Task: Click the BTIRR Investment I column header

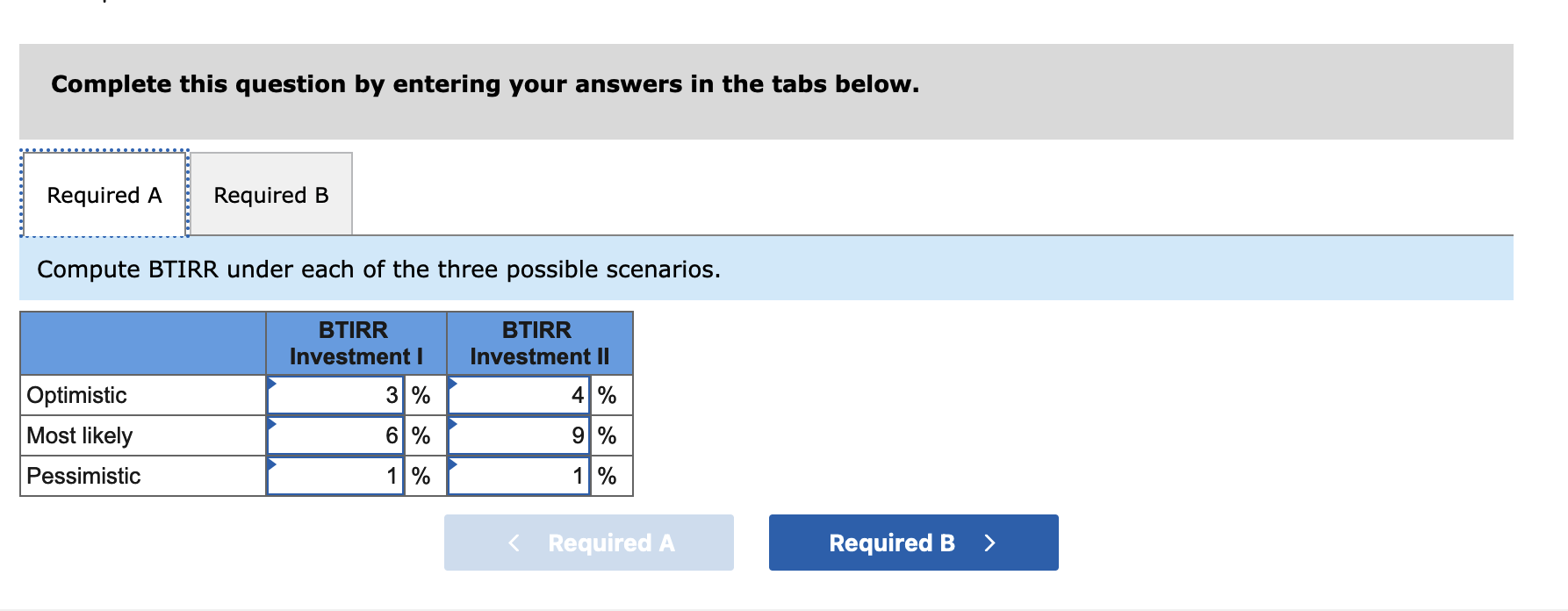Action: click(x=355, y=343)
